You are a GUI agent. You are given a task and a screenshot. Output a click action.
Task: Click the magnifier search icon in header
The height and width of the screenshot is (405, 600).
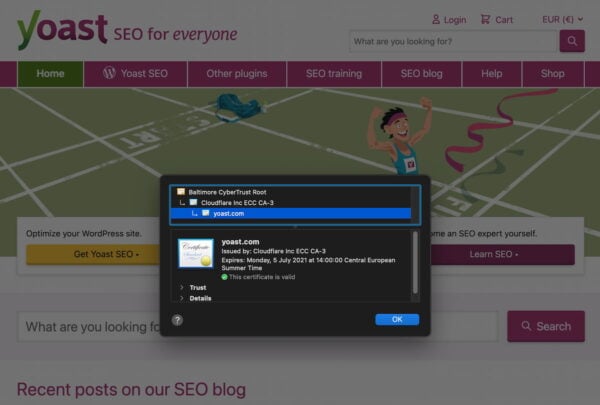(572, 41)
